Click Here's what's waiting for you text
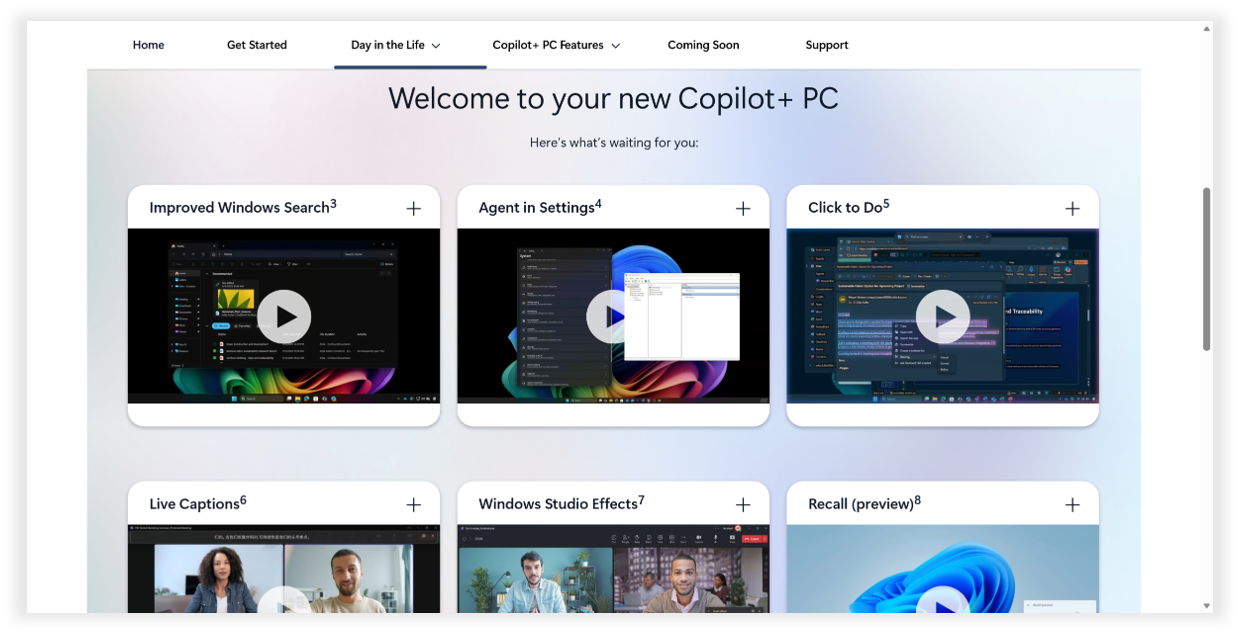Viewport: 1240px width, 634px height. [x=613, y=143]
